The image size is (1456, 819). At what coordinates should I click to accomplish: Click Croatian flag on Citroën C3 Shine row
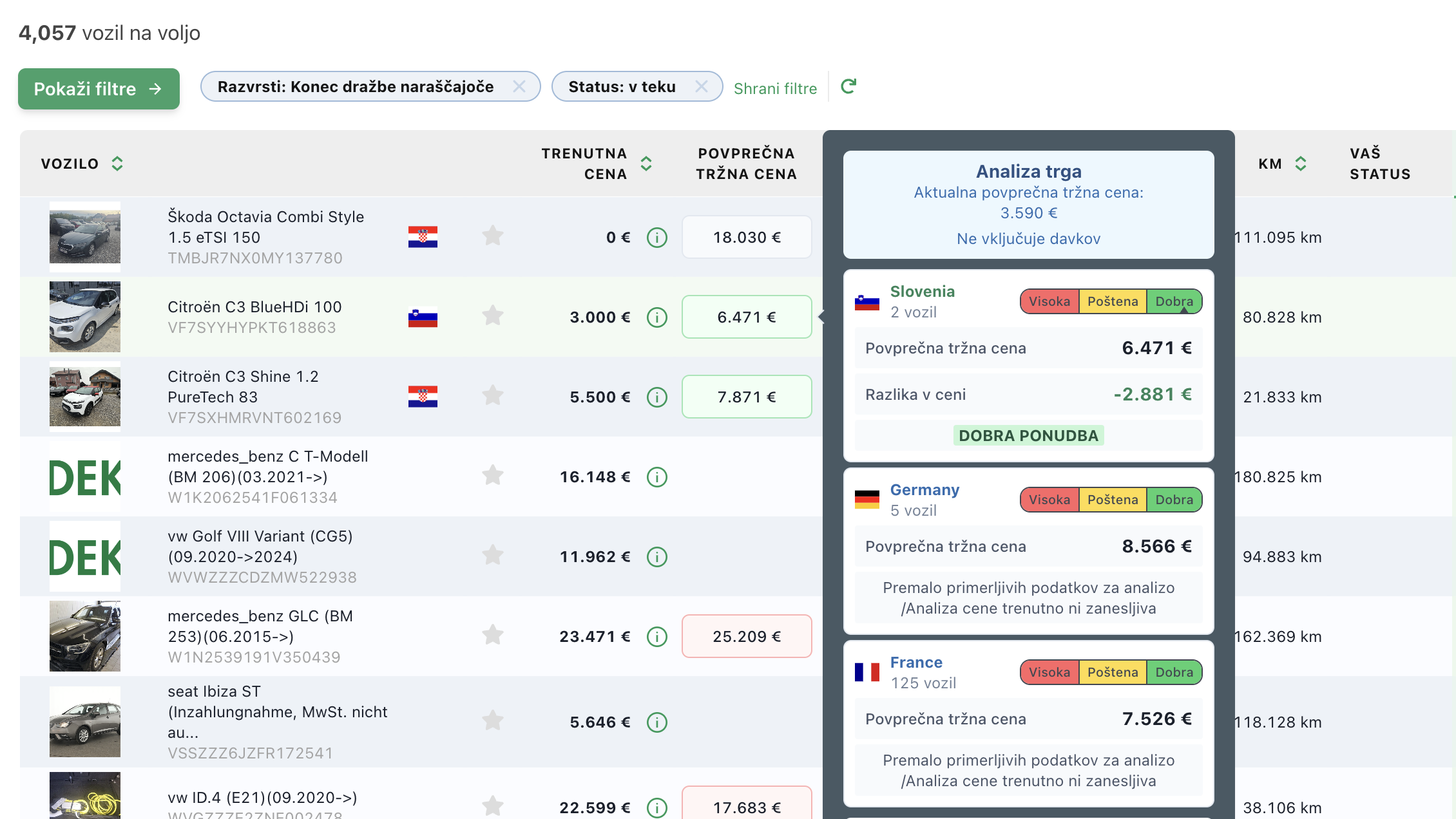tap(423, 397)
